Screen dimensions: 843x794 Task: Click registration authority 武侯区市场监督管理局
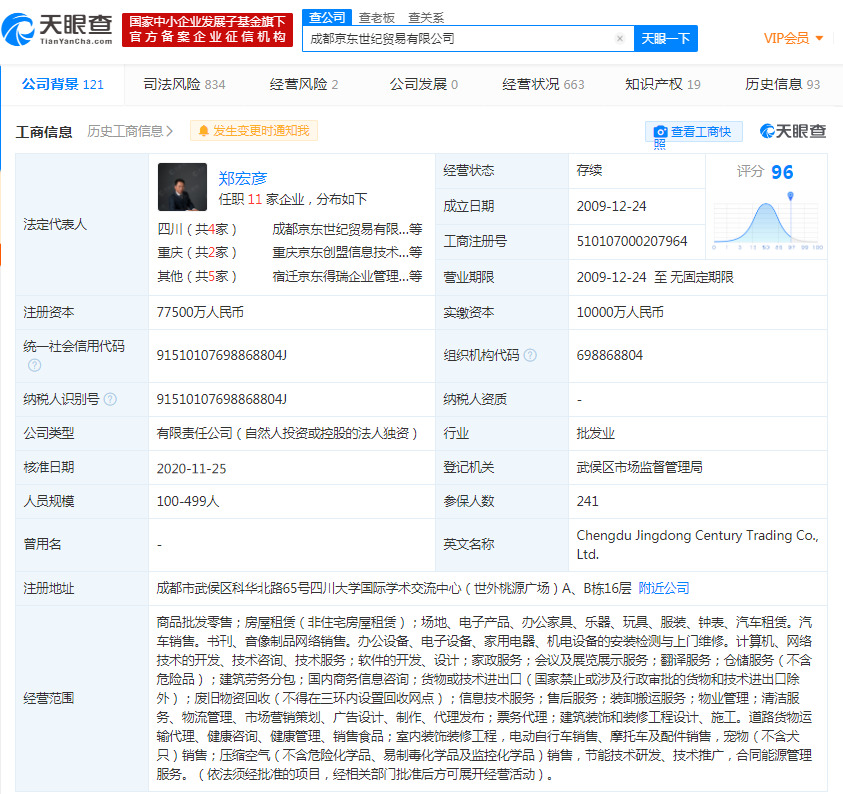click(x=639, y=467)
